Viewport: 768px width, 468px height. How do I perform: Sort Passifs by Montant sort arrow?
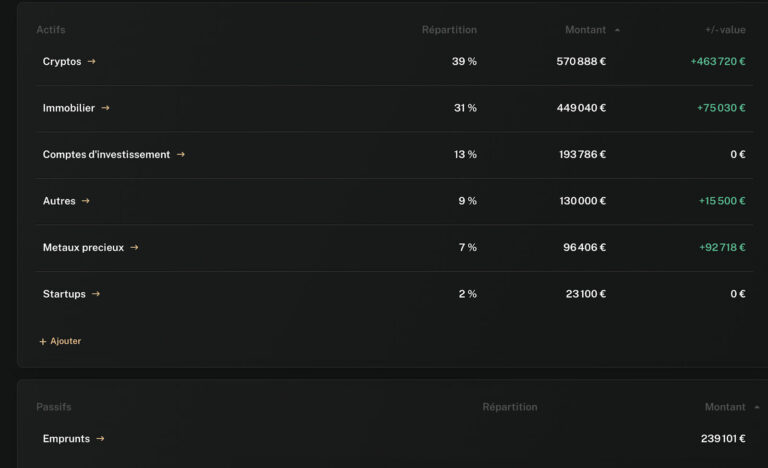point(756,407)
